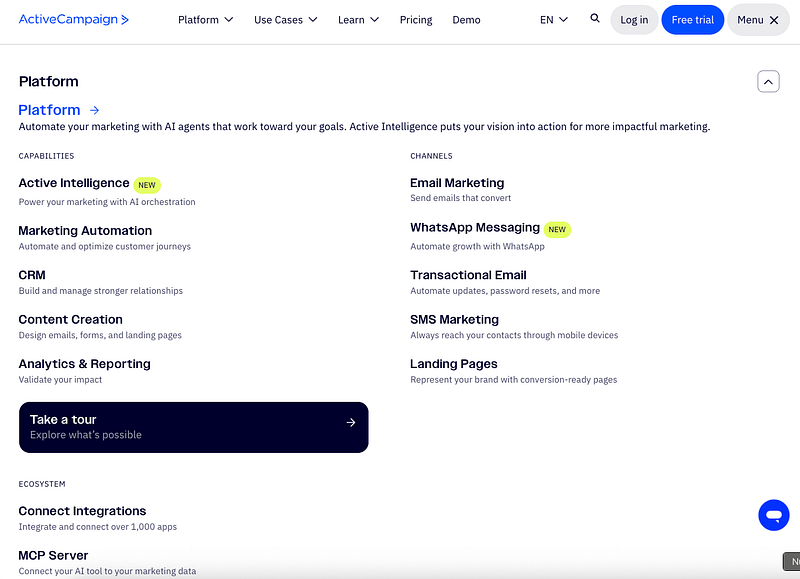The width and height of the screenshot is (800, 579).
Task: Click 'Send emails that convert' text
Action: point(460,197)
